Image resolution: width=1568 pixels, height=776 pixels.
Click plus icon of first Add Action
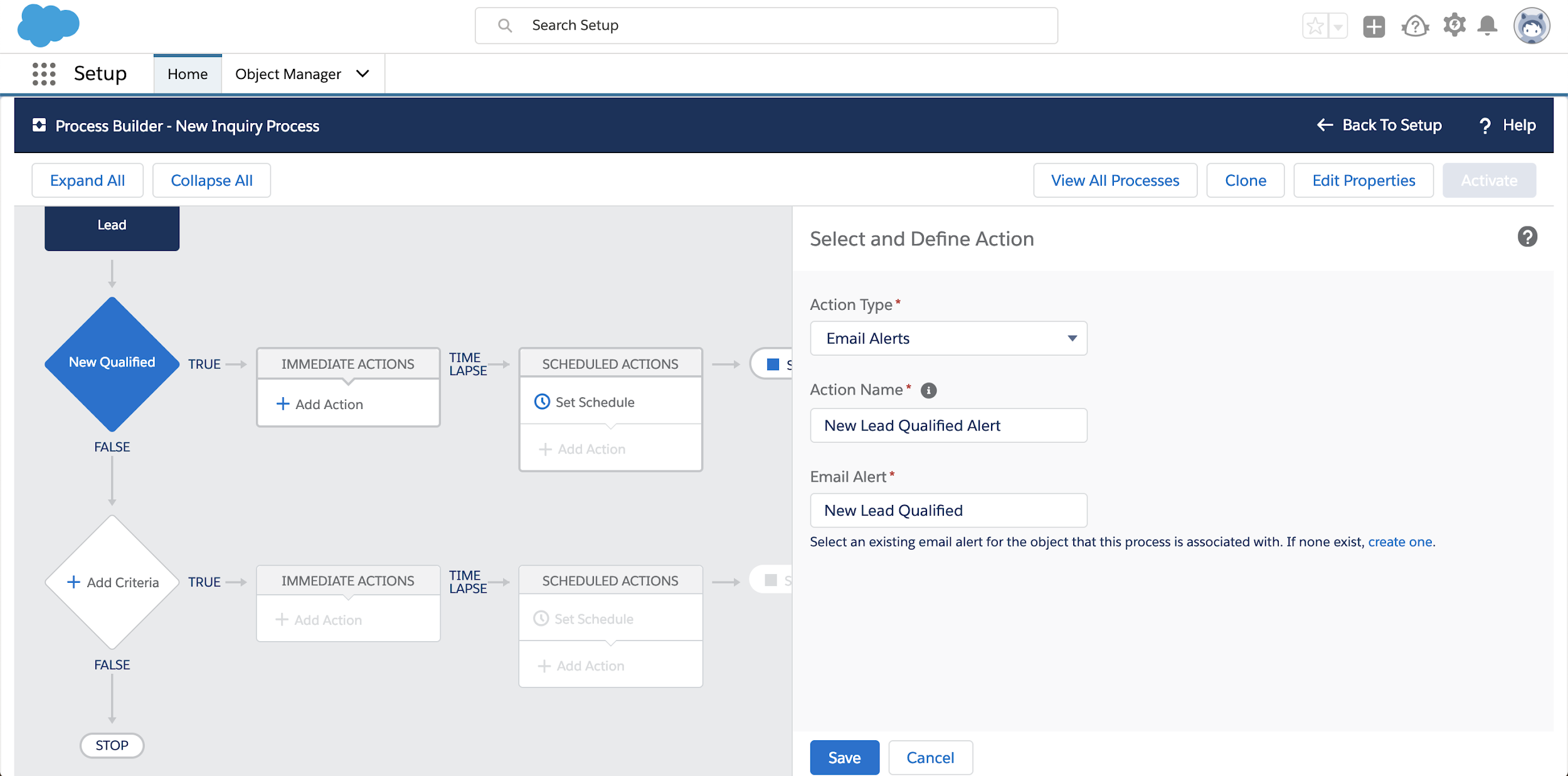click(283, 403)
